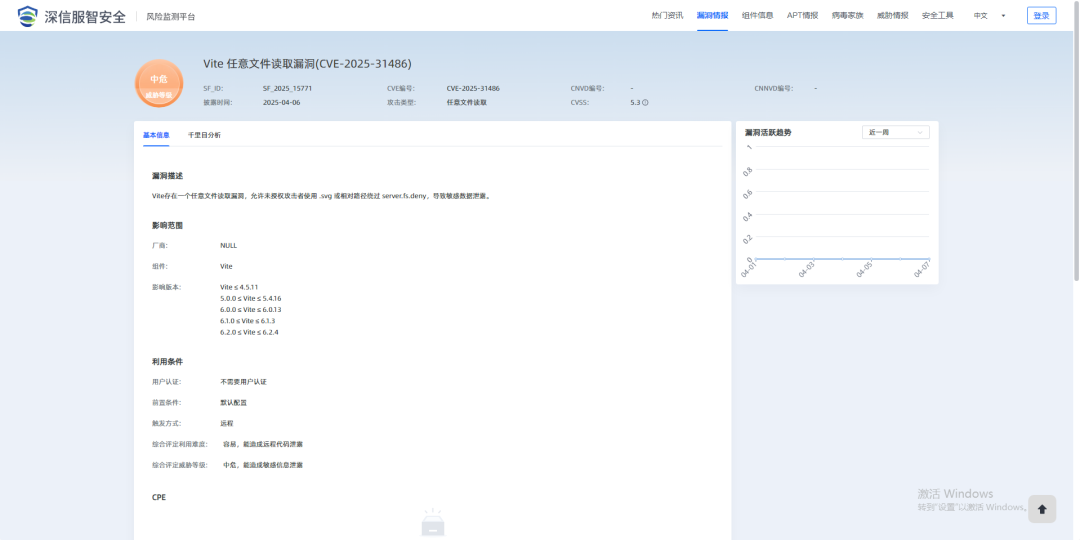Open 安全工具 menu
Screen dimensions: 1080x540
[x=937, y=15]
